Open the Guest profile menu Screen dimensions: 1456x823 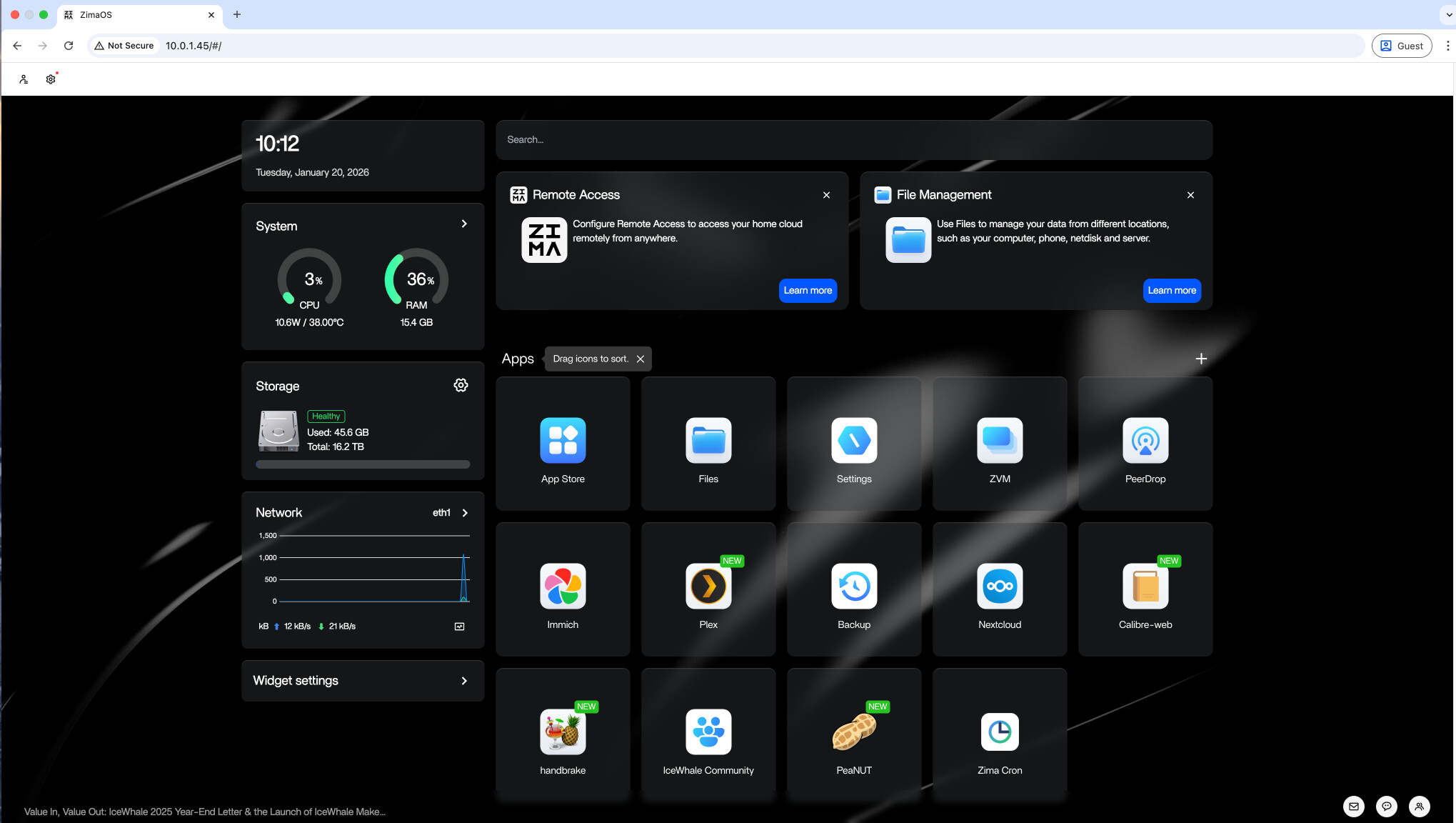(1401, 46)
